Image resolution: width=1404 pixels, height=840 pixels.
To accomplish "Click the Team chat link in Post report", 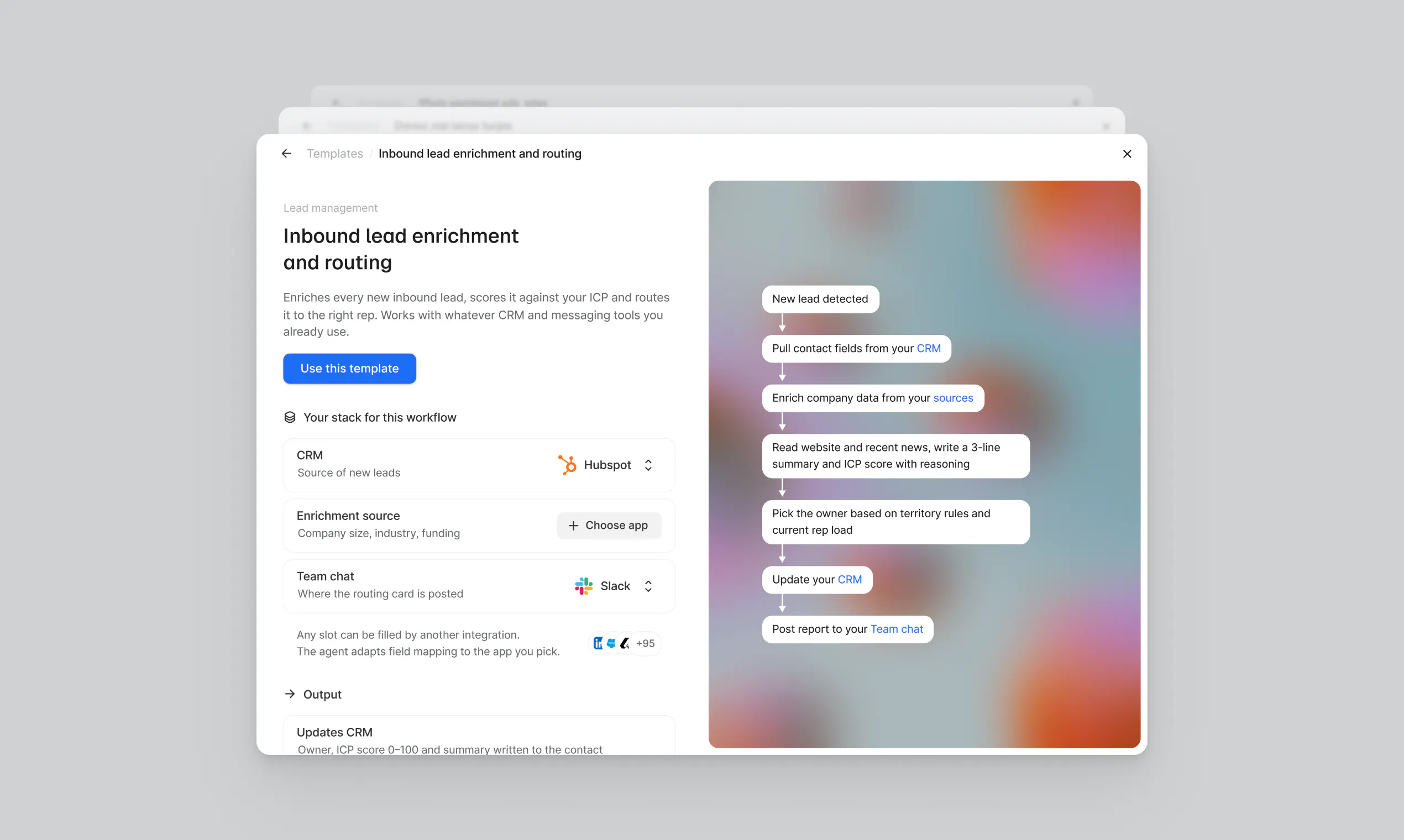I will pos(896,628).
